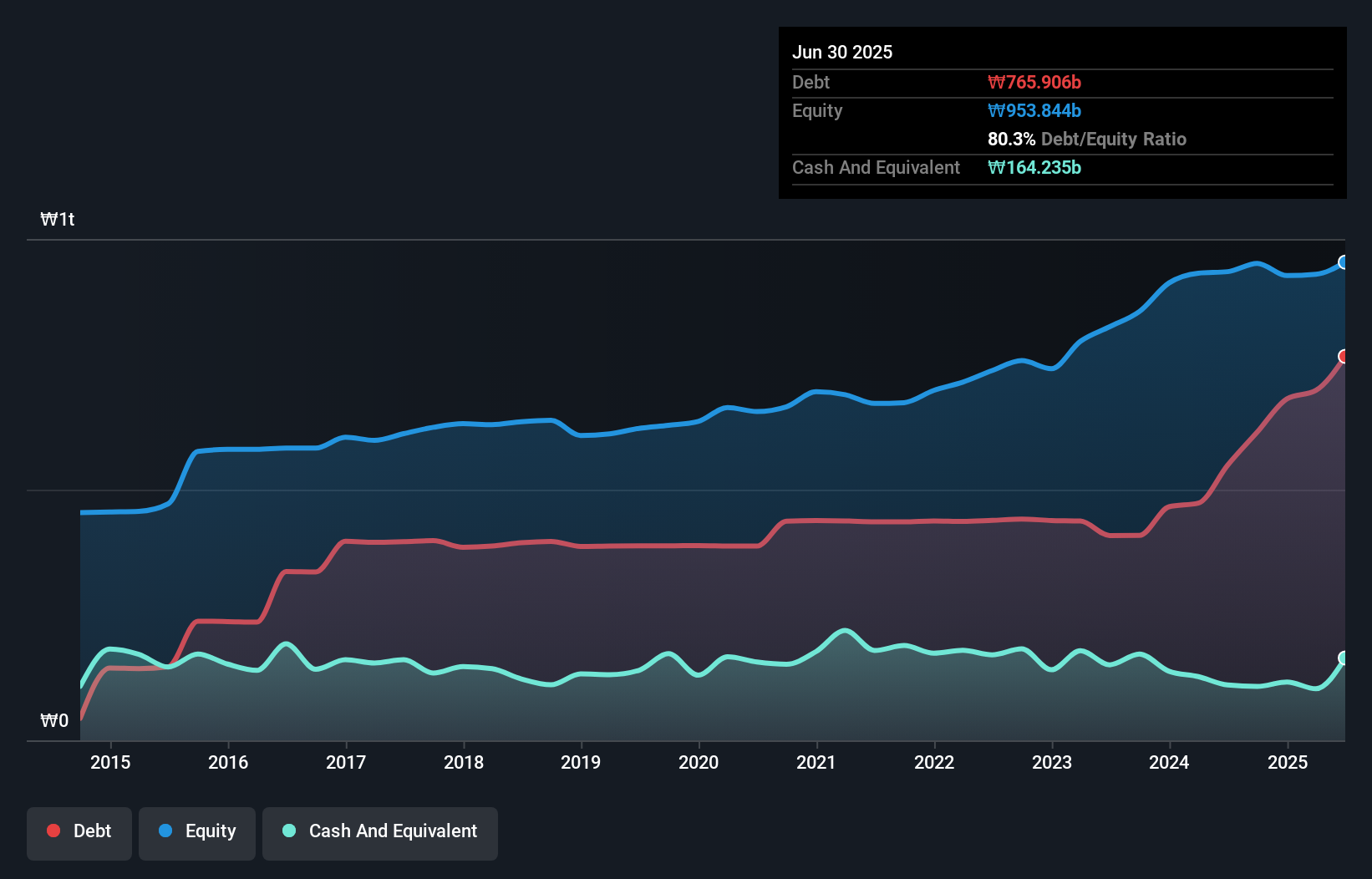Click the Cash value ₩164.235b in tooltip
This screenshot has height=879, width=1372.
pos(1034,168)
